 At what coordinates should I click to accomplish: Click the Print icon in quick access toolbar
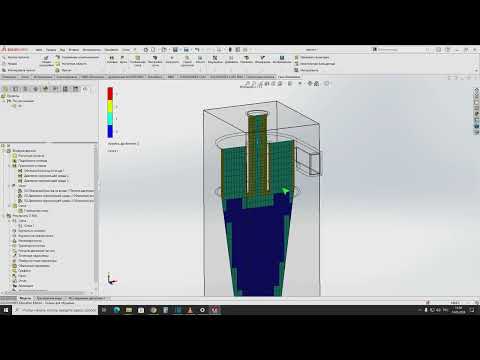[x=186, y=50]
